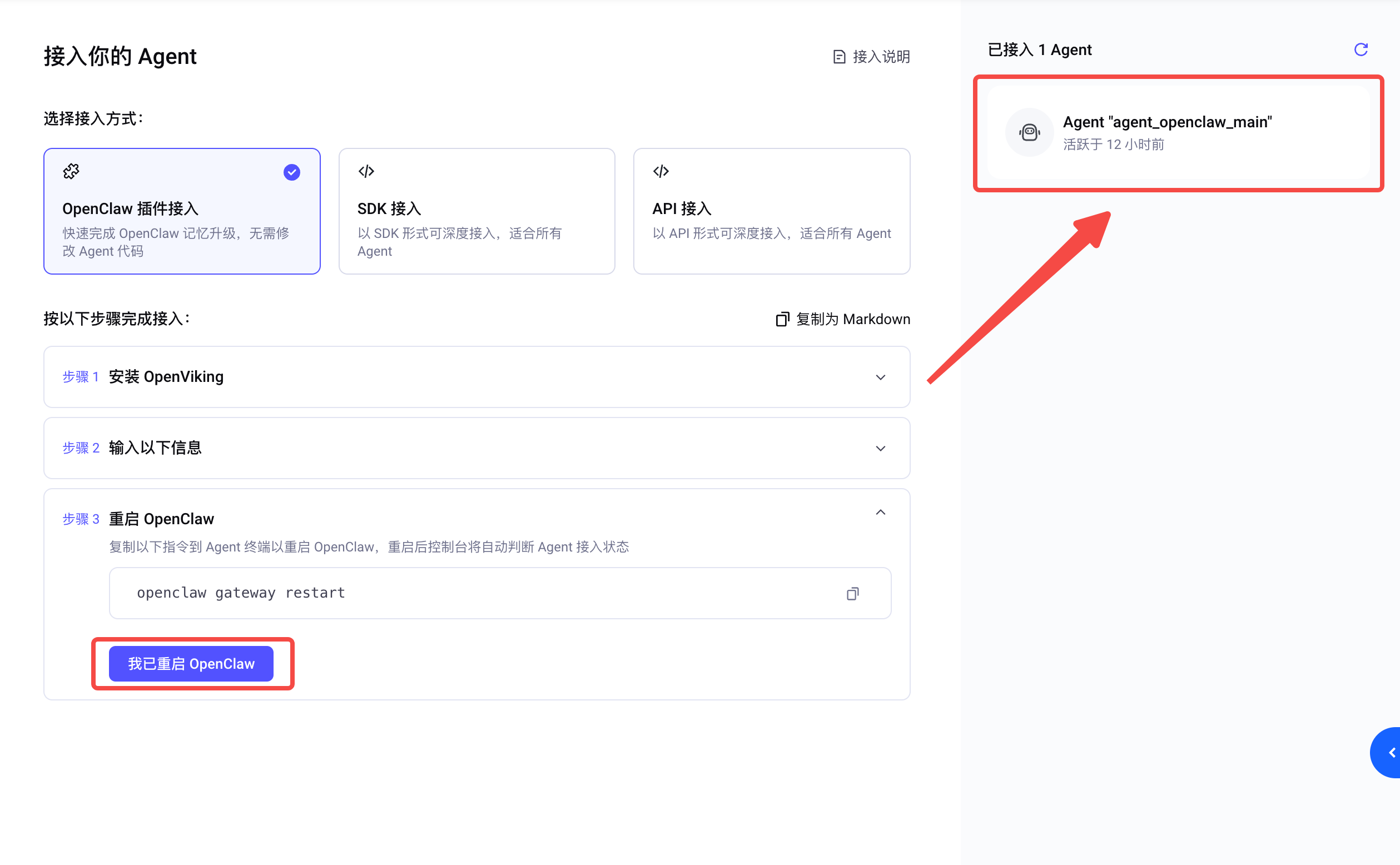Select the SDK 接入 method card
Viewport: 1400px width, 865px height.
click(x=476, y=211)
